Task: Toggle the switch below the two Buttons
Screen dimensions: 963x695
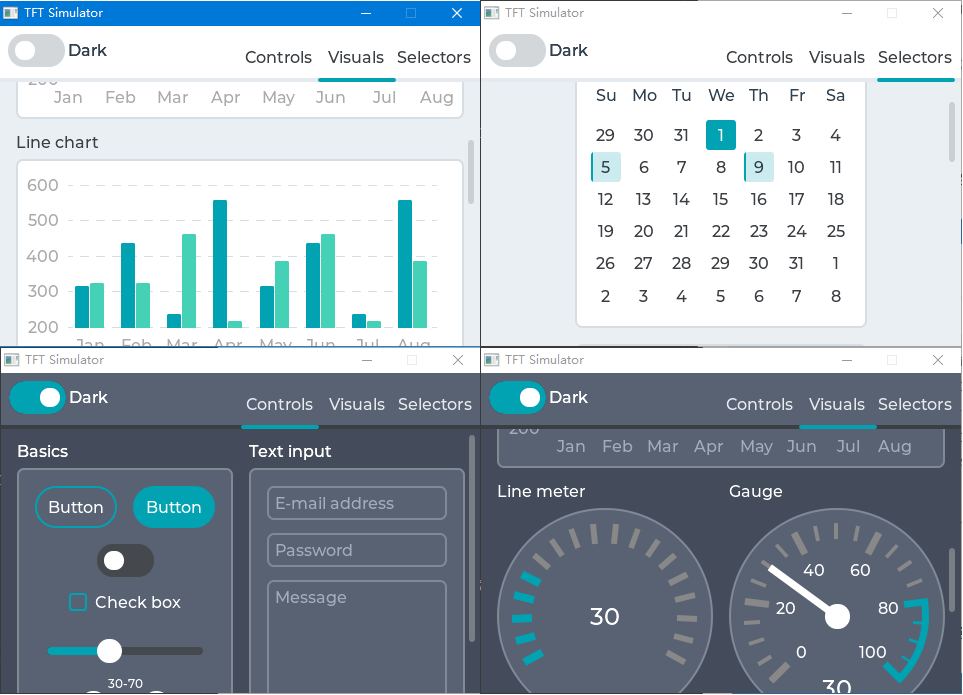Action: pyautogui.click(x=125, y=561)
